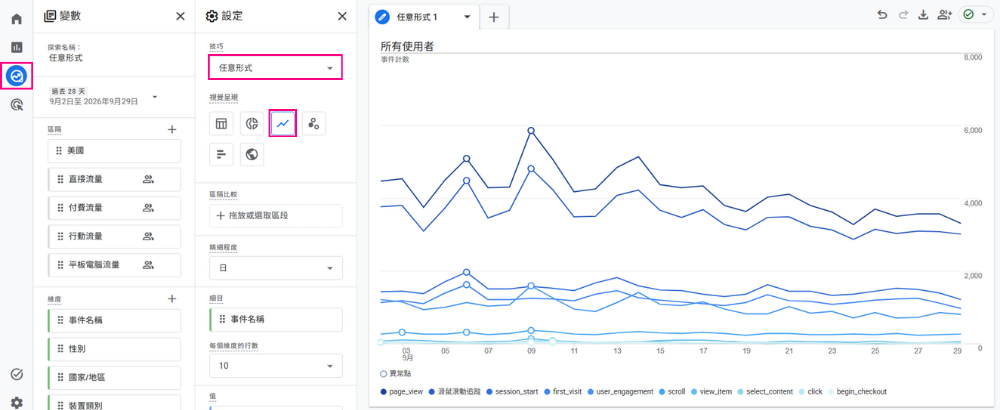
Task: Go to the Home icon in sidebar
Action: (17, 18)
